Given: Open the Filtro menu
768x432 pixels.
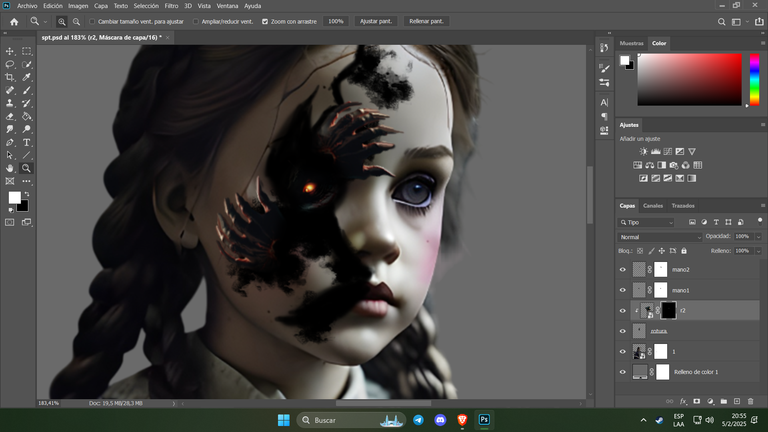Looking at the screenshot, I should tap(171, 6).
